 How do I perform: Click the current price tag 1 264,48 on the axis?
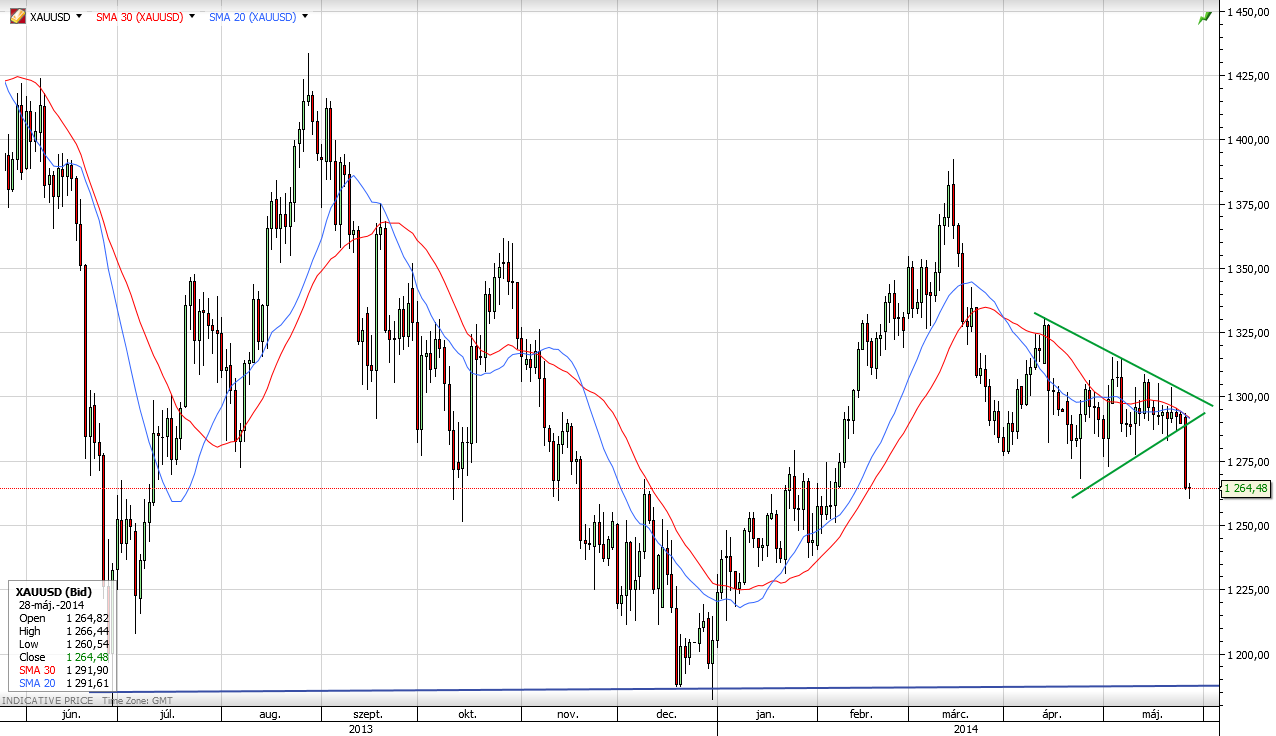1244,488
